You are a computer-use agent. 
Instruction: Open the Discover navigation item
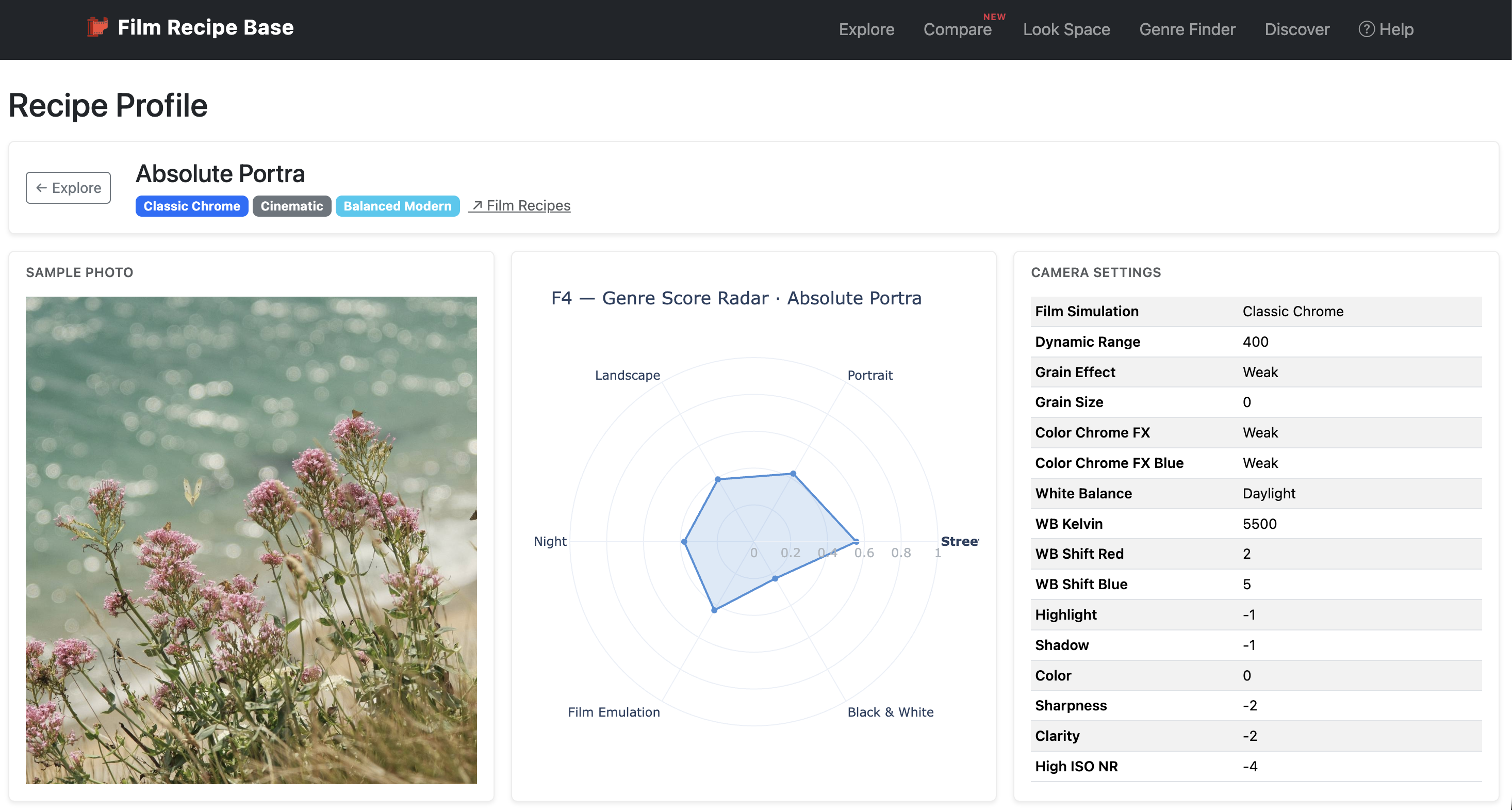click(1296, 29)
